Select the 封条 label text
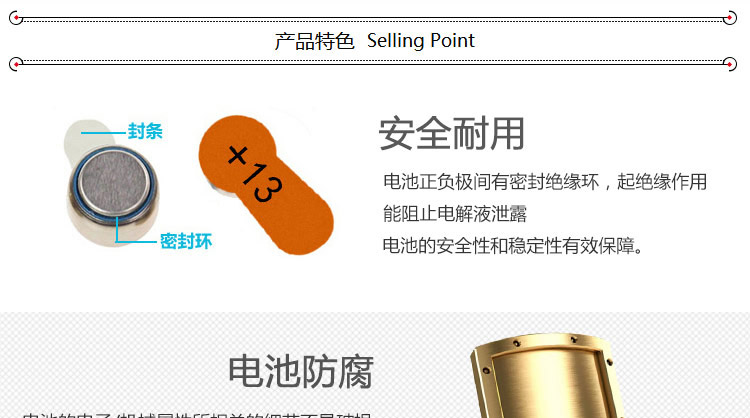Viewport: 750px width, 418px height. coord(145,131)
